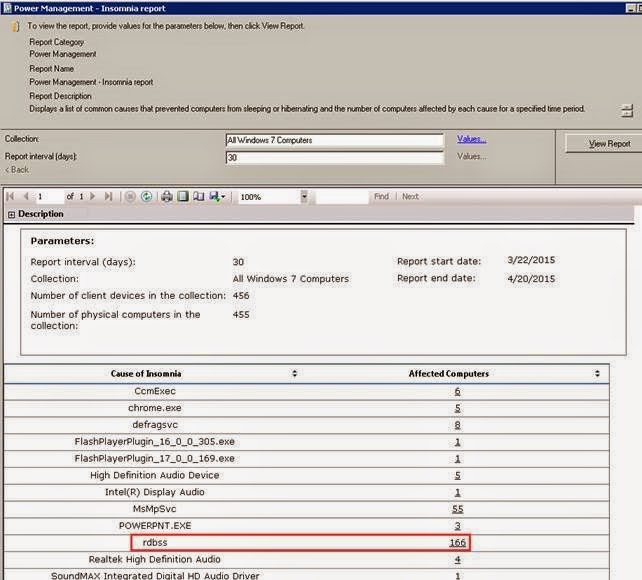The width and height of the screenshot is (642, 580).
Task: Expand the Description section
Action: [11, 214]
